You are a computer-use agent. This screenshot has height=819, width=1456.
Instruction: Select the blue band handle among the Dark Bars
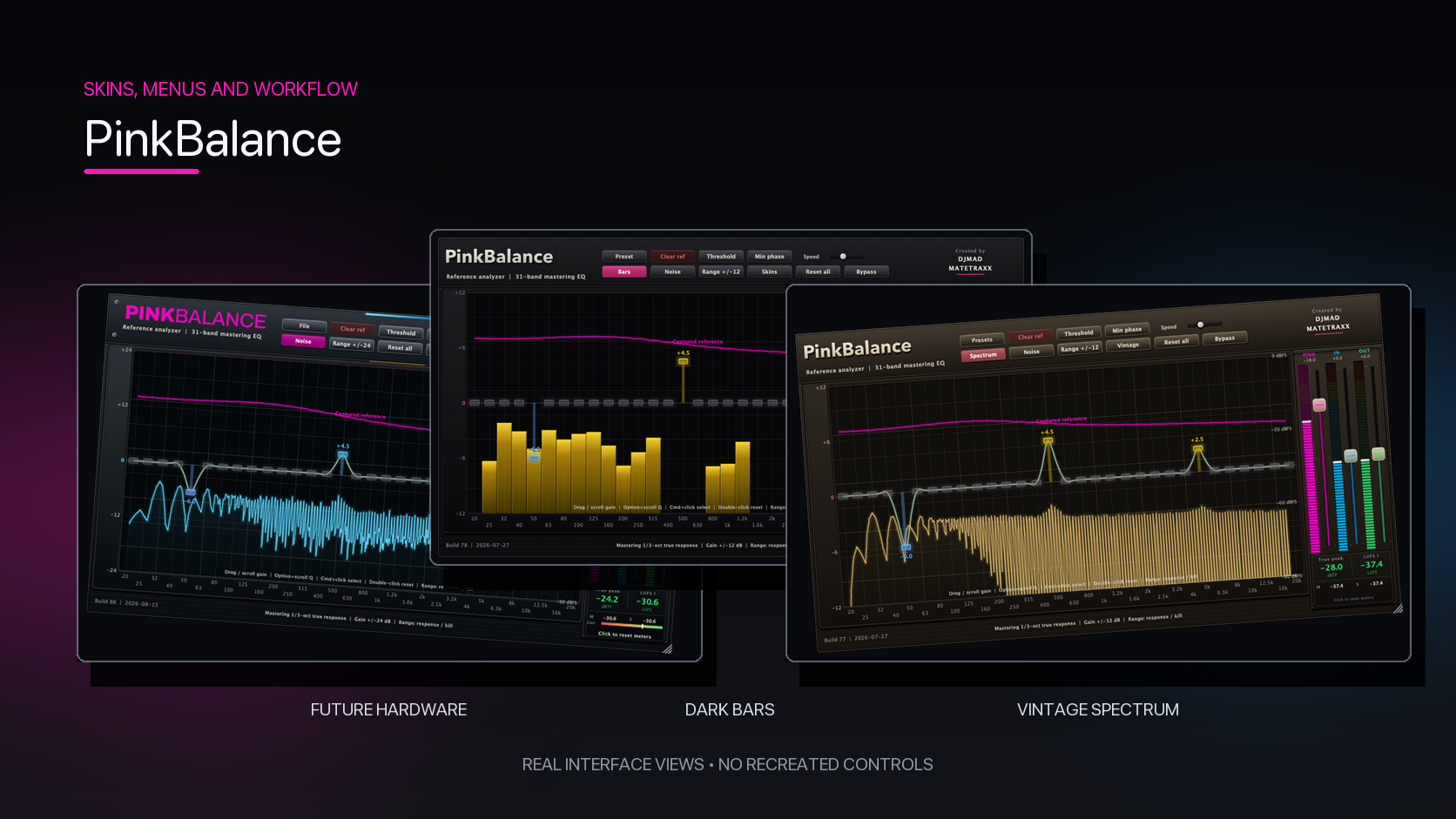coord(535,456)
